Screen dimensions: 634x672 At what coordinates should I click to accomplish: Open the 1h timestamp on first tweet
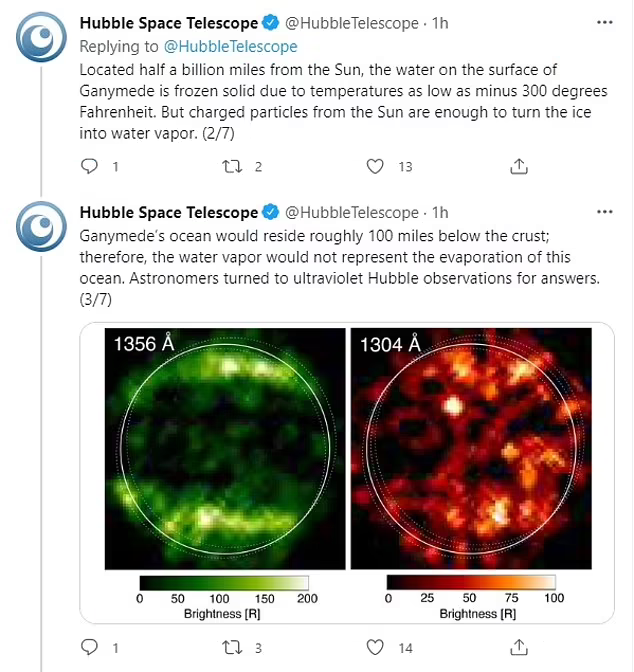point(440,23)
